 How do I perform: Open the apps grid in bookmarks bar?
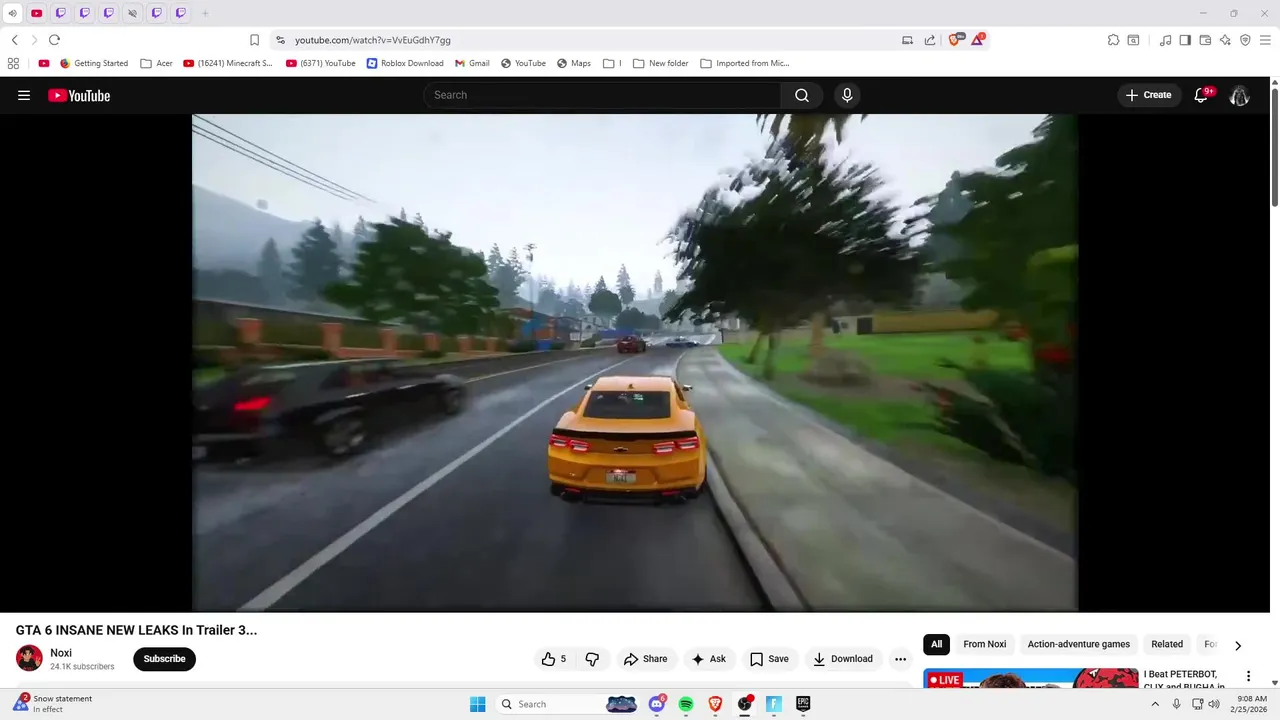coord(13,63)
